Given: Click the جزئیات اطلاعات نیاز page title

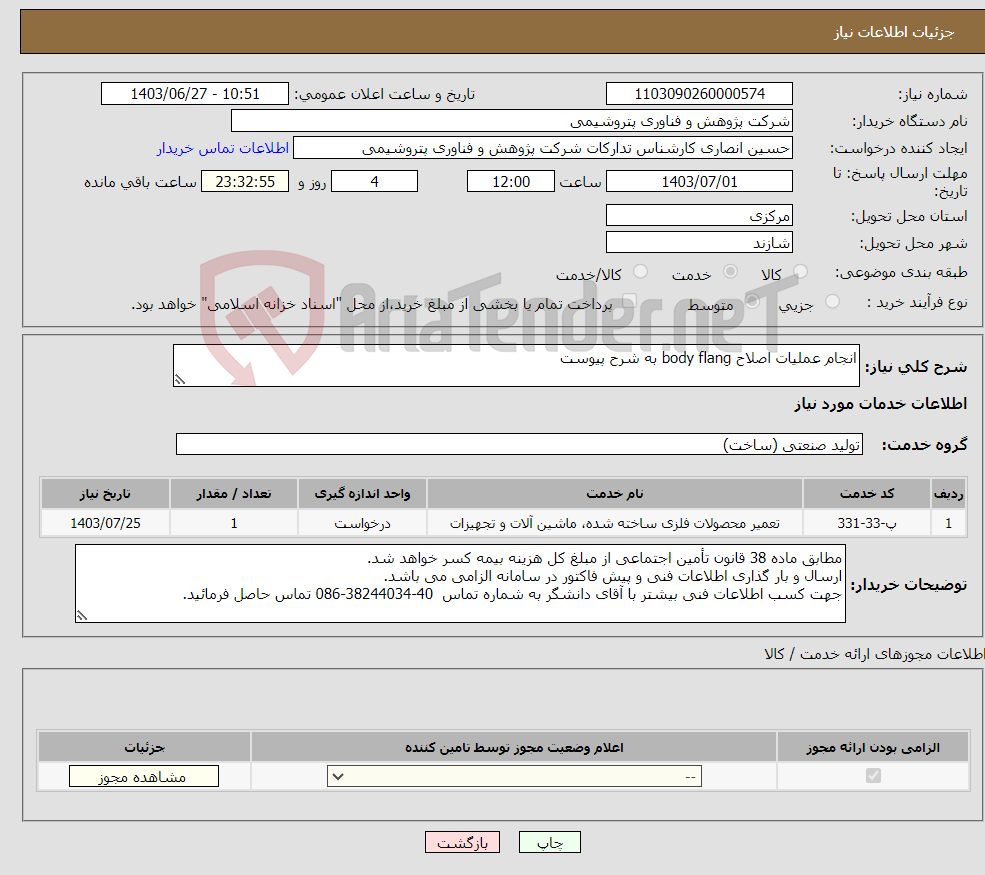Looking at the screenshot, I should [894, 32].
